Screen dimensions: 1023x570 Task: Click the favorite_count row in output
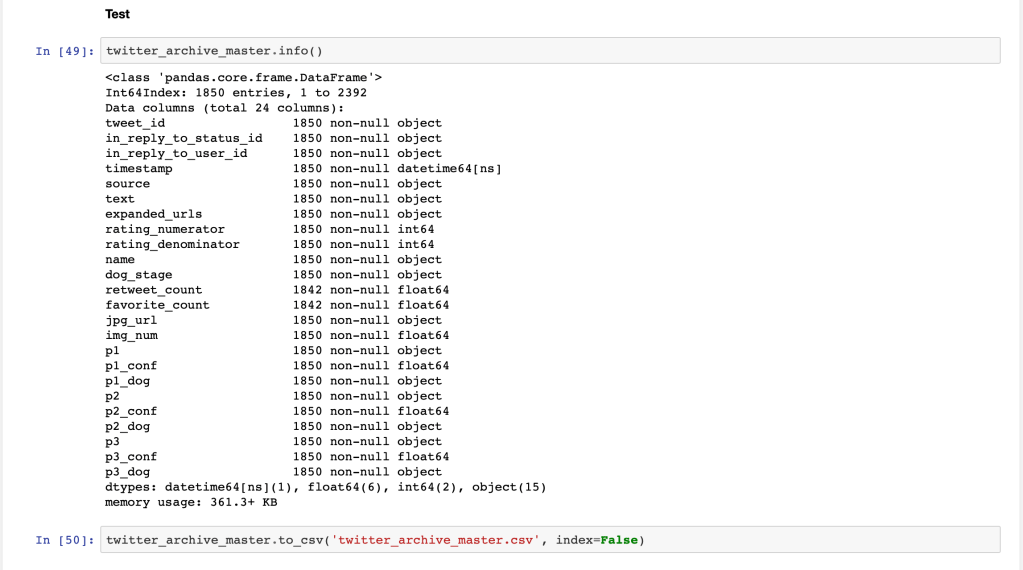277,305
